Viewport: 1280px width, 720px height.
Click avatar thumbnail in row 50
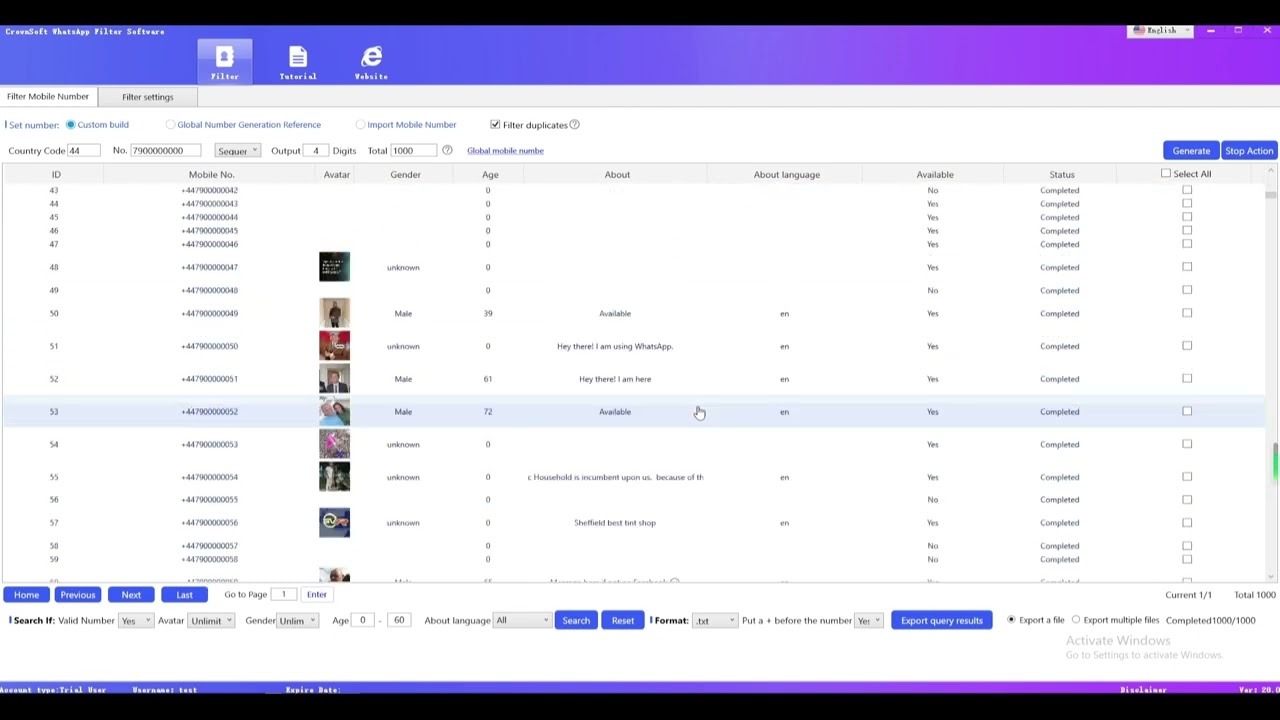tap(334, 313)
